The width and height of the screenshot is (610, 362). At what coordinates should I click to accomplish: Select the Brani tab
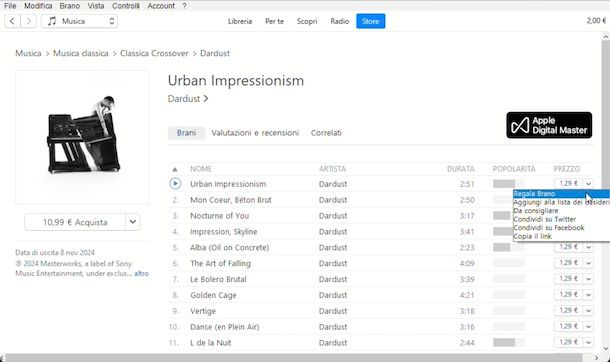[186, 133]
